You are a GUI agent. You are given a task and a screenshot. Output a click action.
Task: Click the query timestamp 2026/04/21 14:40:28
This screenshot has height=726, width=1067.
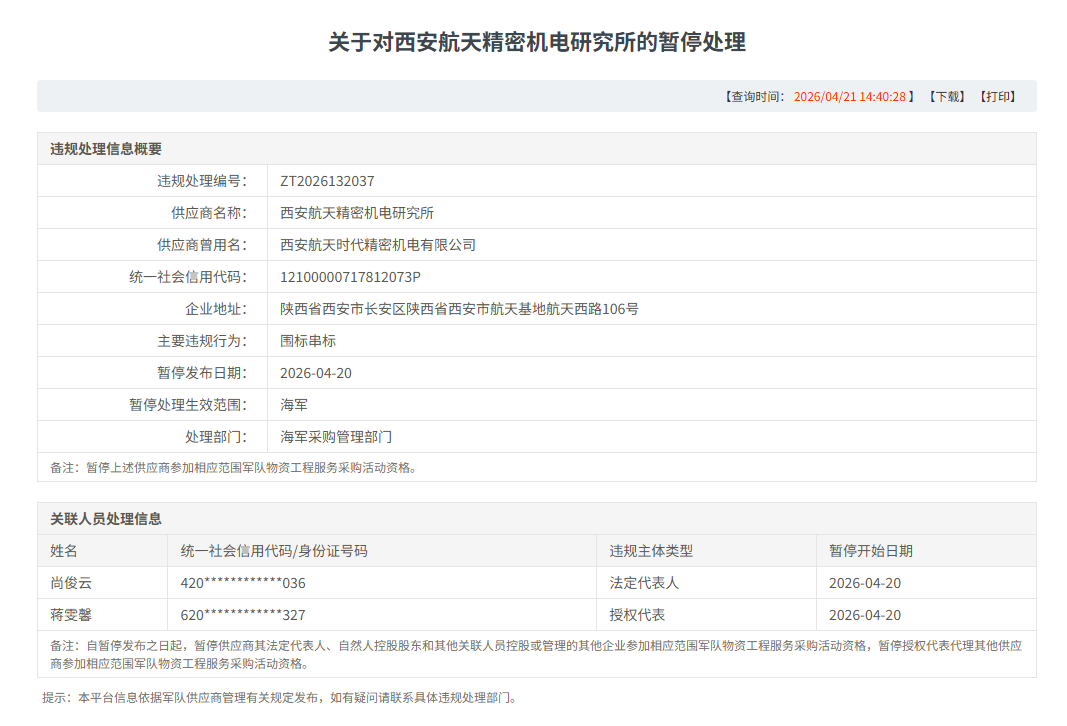pyautogui.click(x=849, y=97)
